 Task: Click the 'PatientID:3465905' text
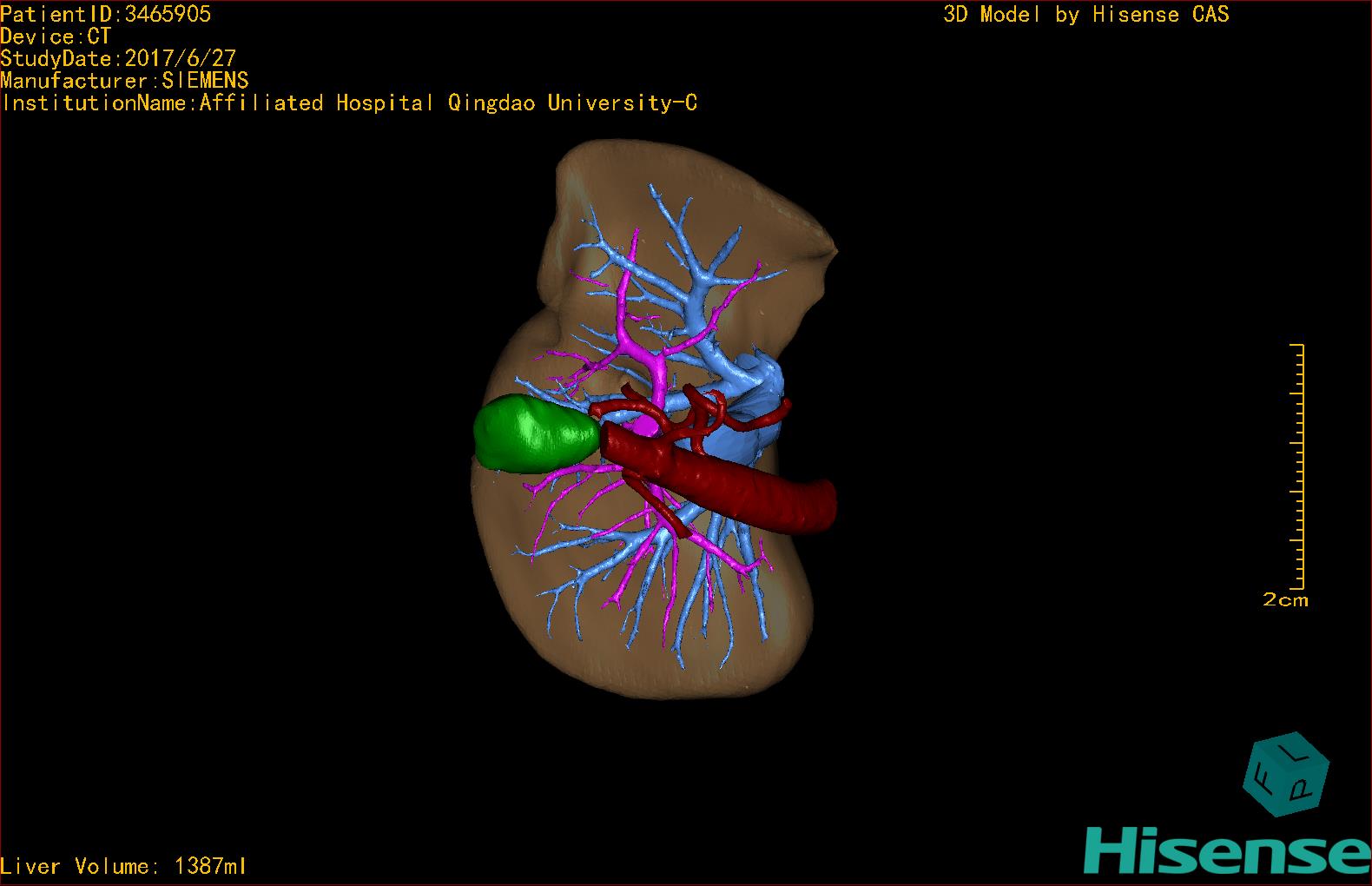click(106, 14)
